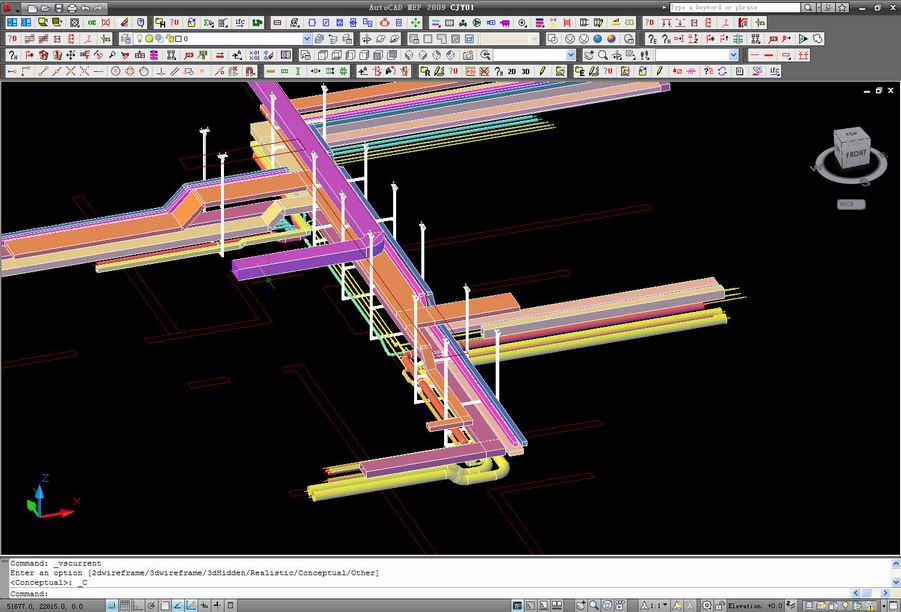Click the Print icon in quick access toolbar
This screenshot has height=612, width=901.
tap(72, 7)
